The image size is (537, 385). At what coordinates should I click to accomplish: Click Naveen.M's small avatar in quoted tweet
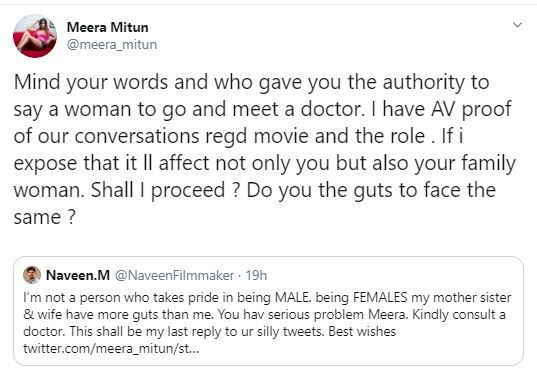[x=32, y=275]
